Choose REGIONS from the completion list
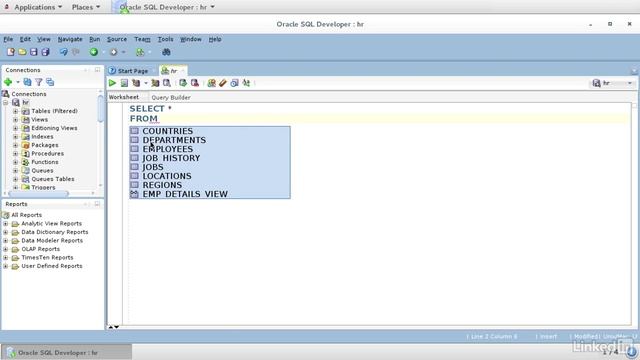Viewport: 640px width, 360px height. coord(210,185)
